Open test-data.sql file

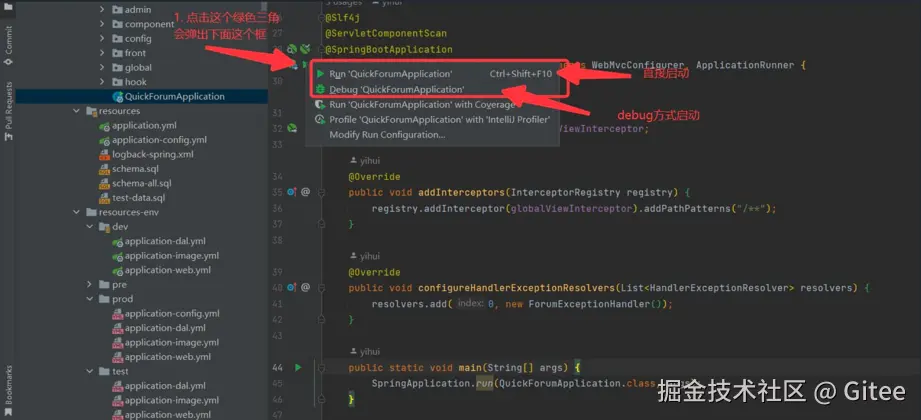pos(132,198)
